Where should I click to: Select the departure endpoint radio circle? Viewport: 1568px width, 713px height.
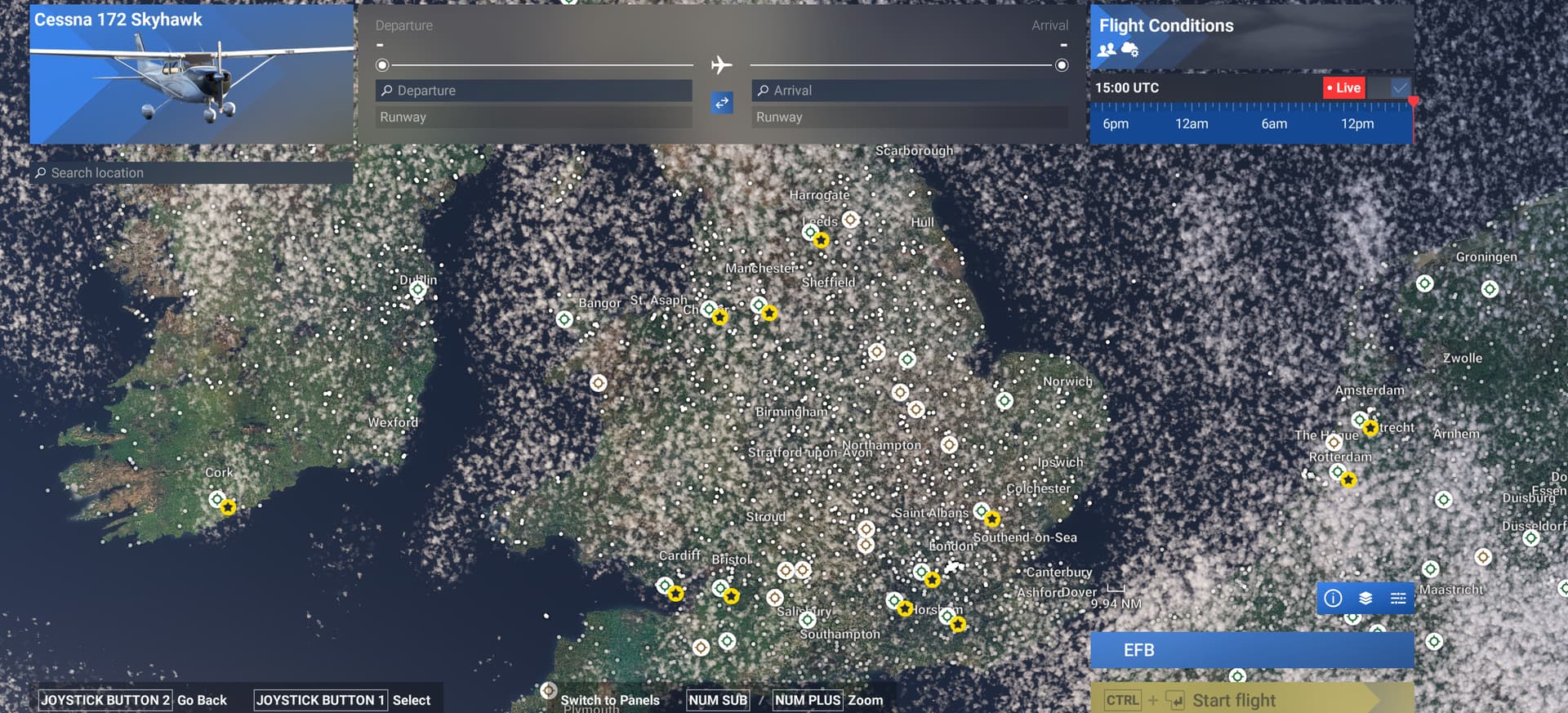click(x=382, y=65)
